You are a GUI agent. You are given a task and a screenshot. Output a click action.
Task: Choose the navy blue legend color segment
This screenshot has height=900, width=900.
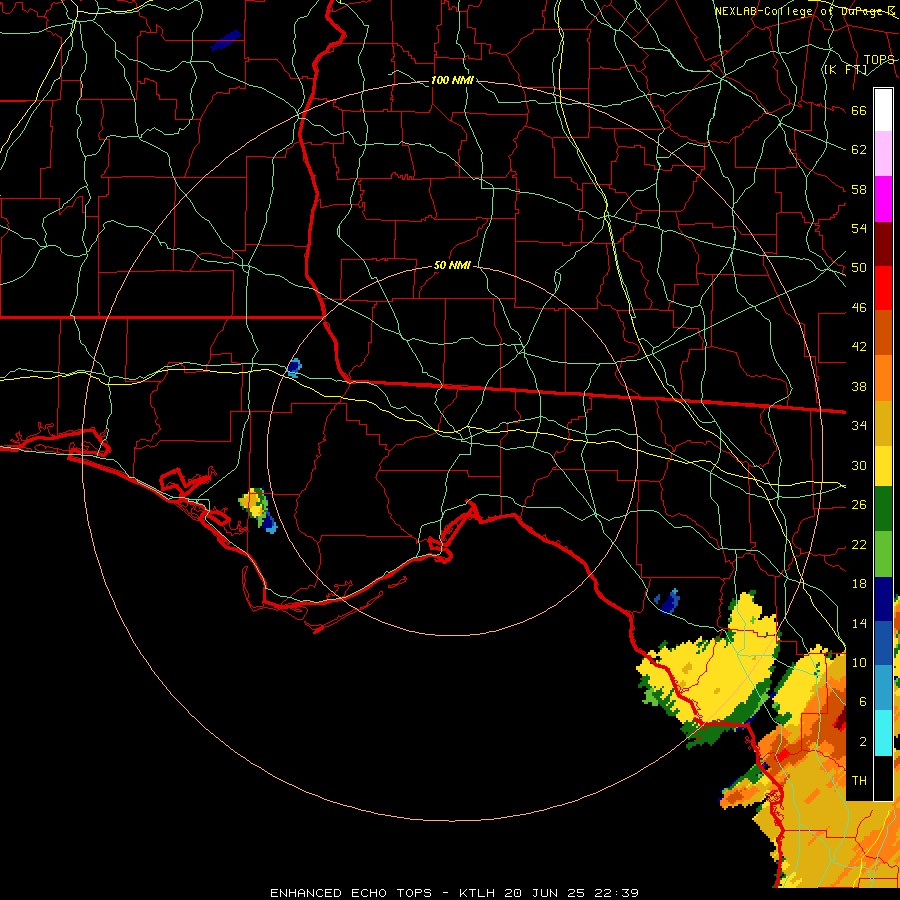pos(883,599)
